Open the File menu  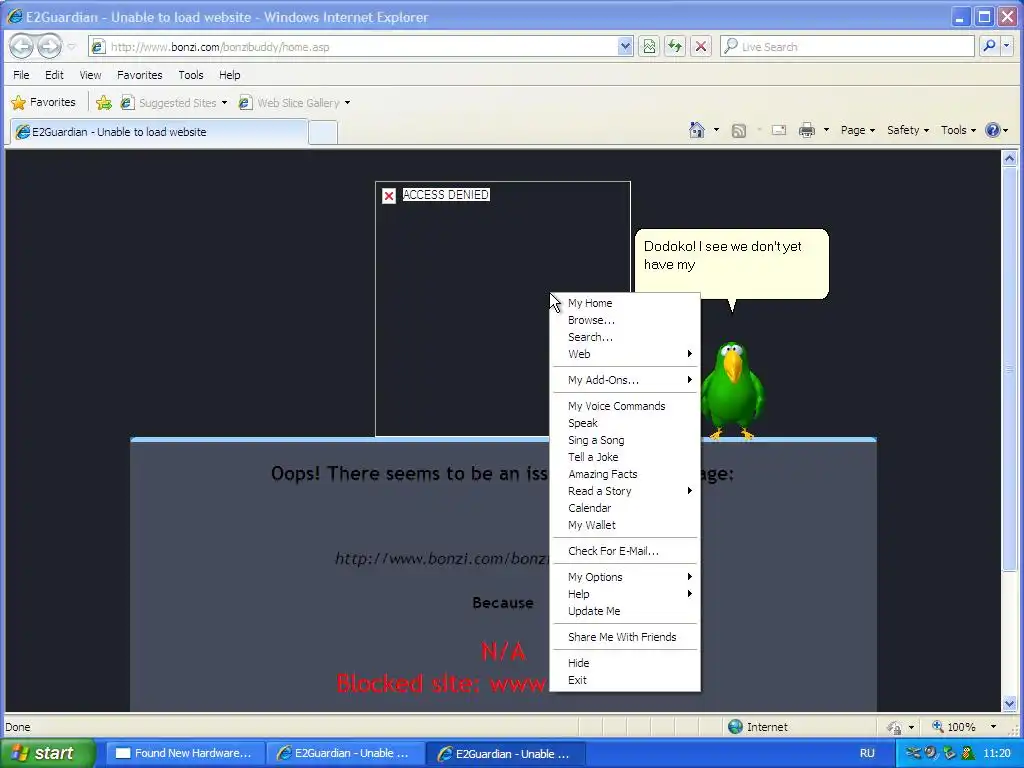(21, 75)
